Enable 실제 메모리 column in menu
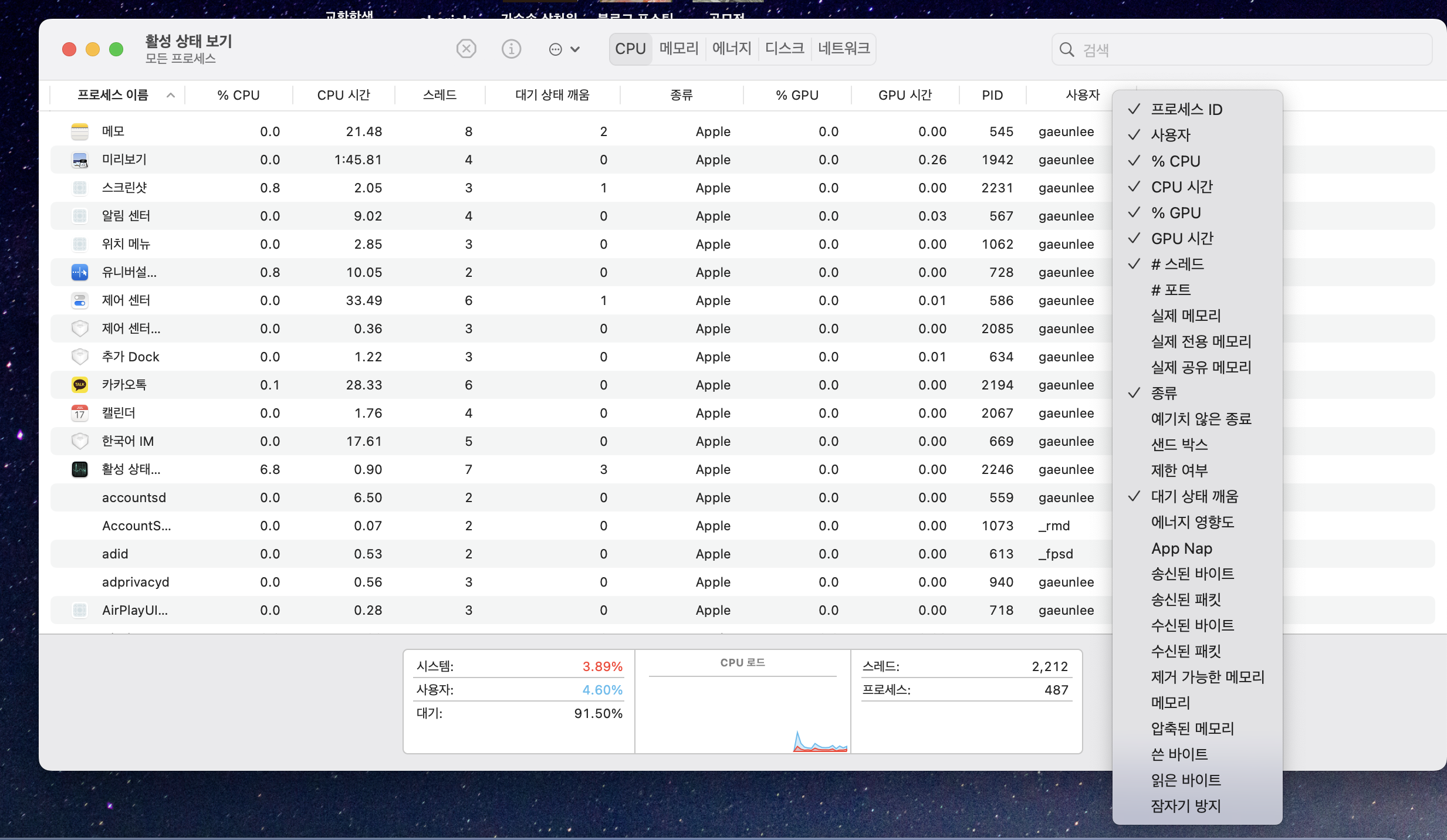Screen dimensions: 1447x840 (1197, 316)
